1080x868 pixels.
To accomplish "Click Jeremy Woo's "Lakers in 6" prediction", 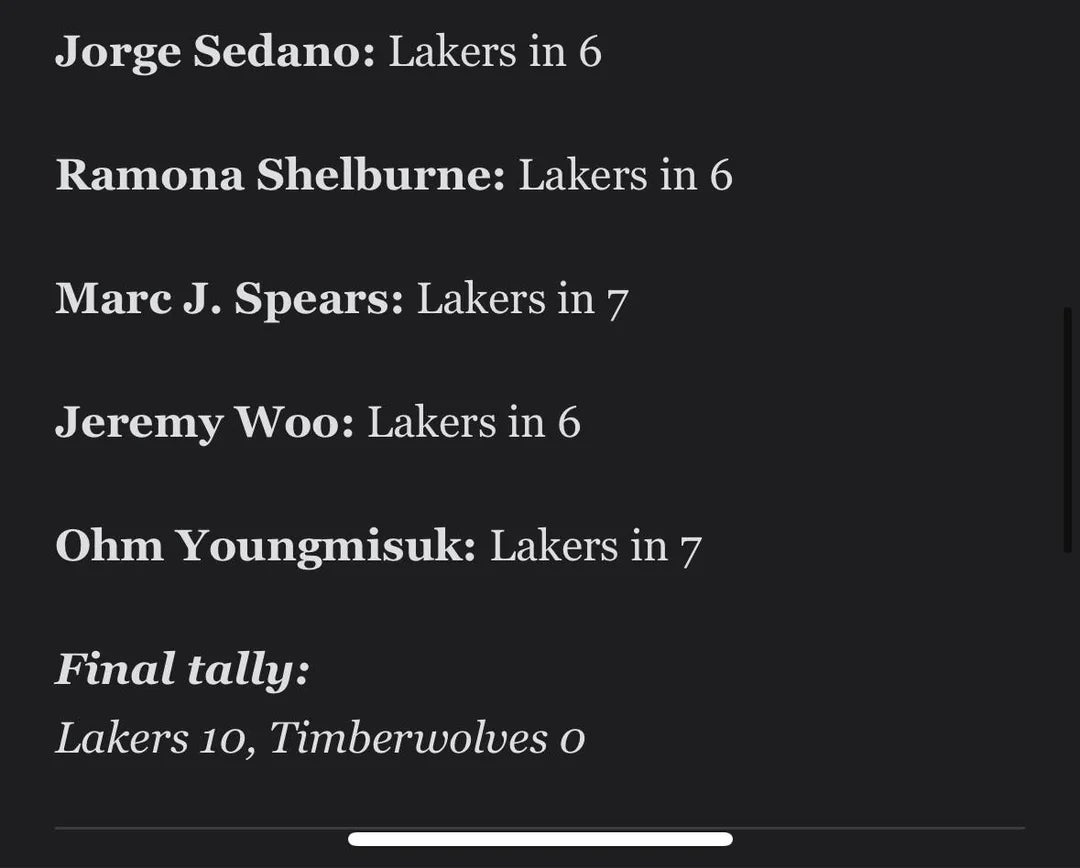I will point(474,423).
